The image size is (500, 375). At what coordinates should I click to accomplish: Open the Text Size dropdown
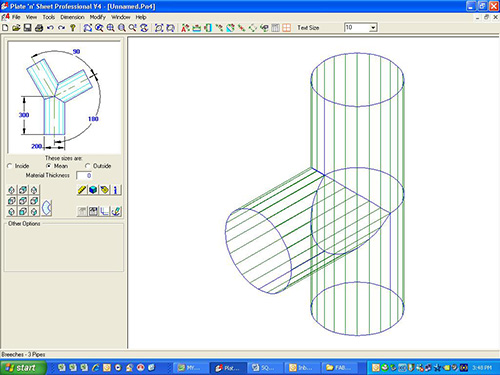click(373, 28)
